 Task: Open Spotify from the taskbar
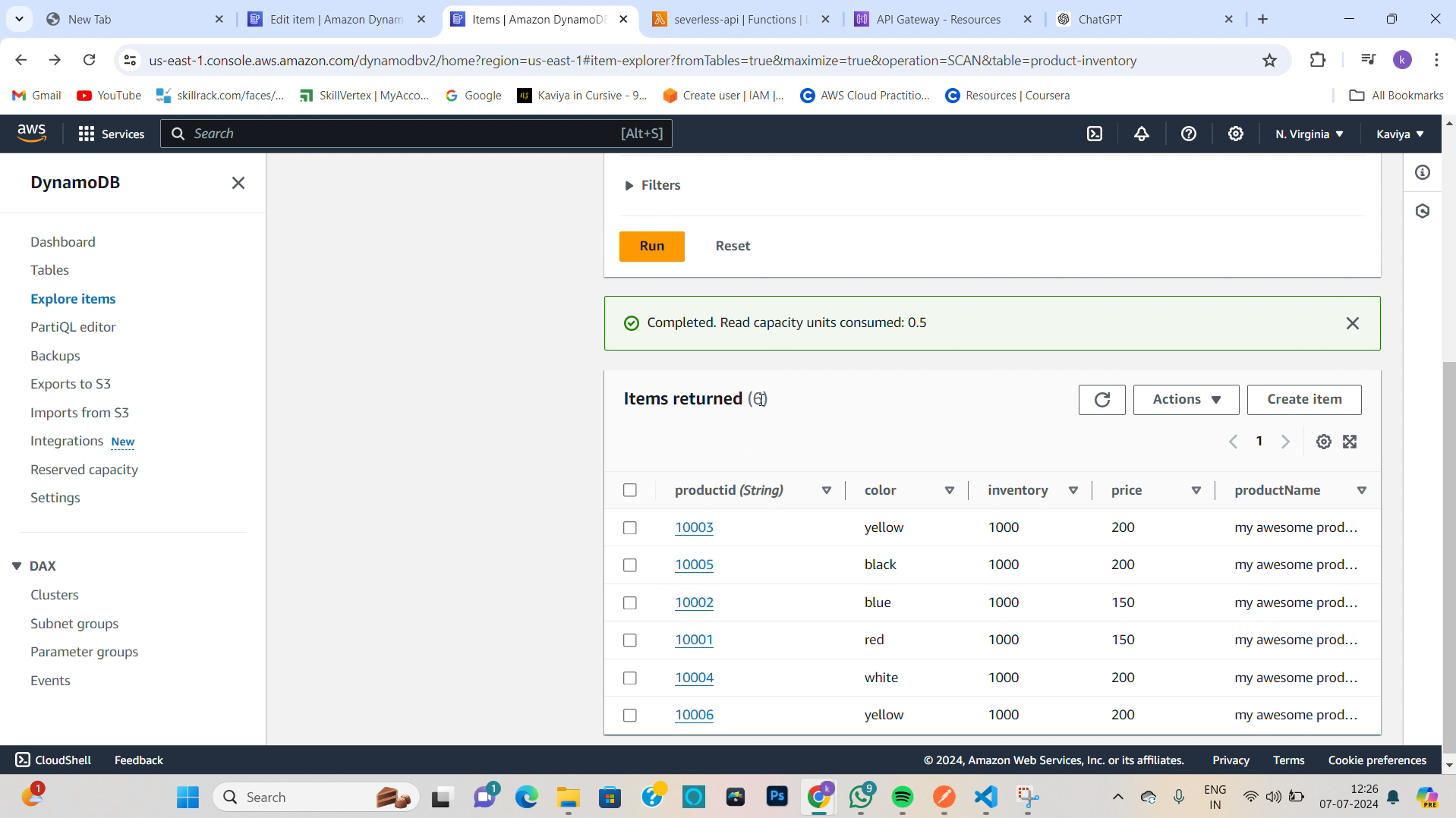coord(903,797)
